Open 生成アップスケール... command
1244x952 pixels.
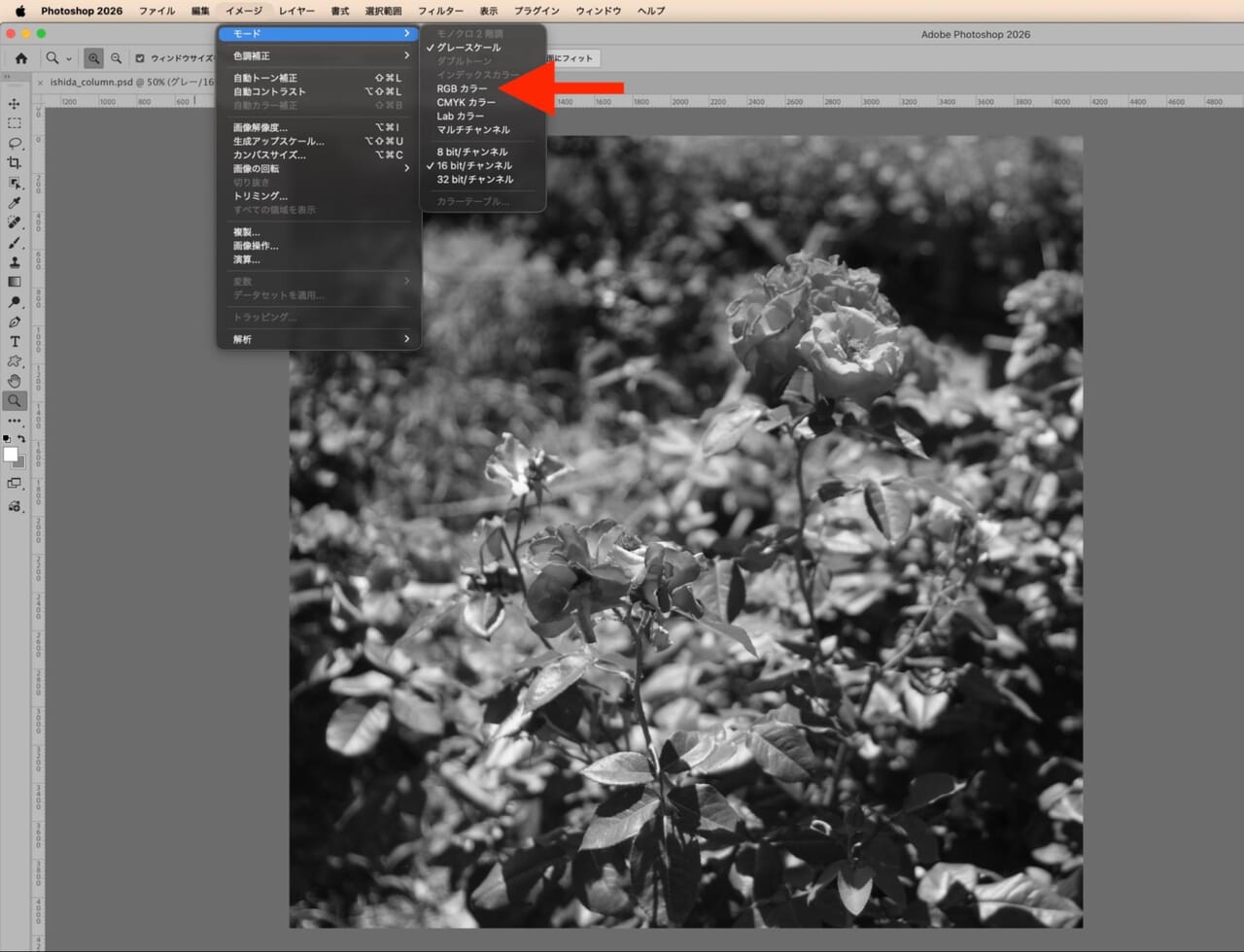319,141
